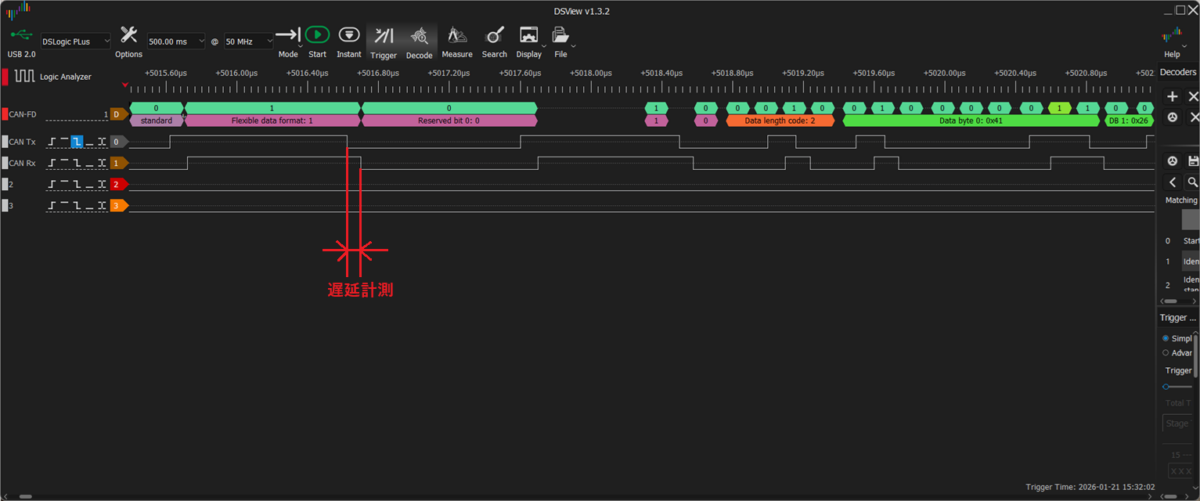Click the Data length code: 2 annotation

point(779,120)
